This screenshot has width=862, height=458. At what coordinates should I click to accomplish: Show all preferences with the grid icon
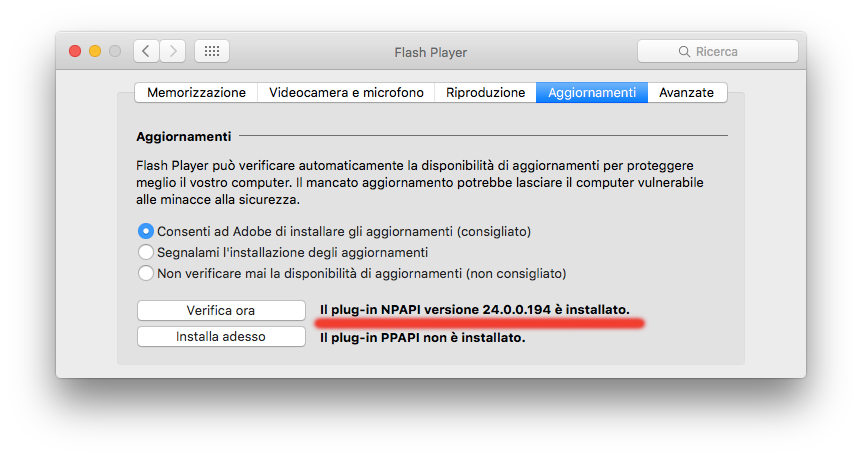pyautogui.click(x=212, y=51)
